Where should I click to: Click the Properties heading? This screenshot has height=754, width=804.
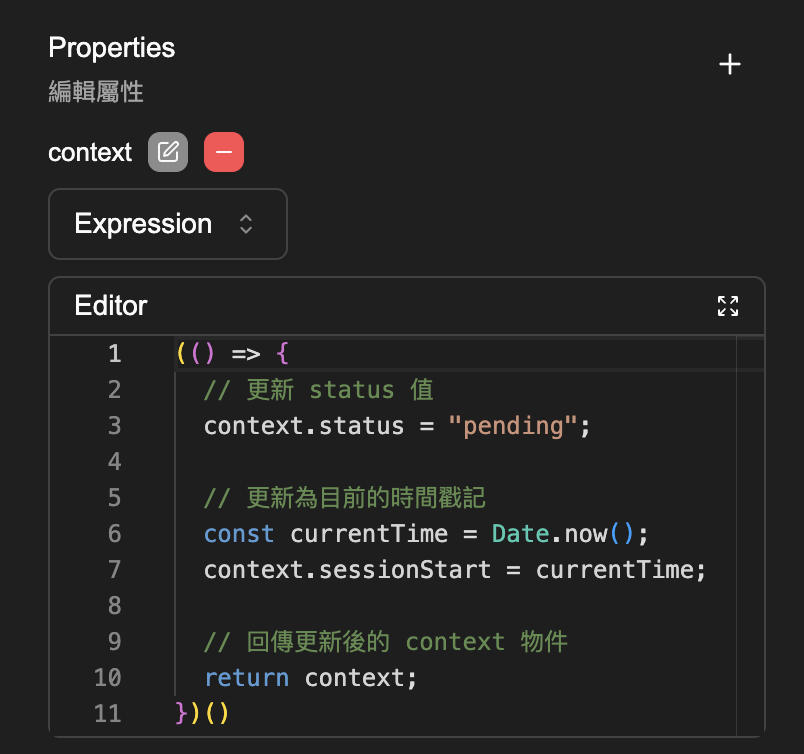pos(111,48)
